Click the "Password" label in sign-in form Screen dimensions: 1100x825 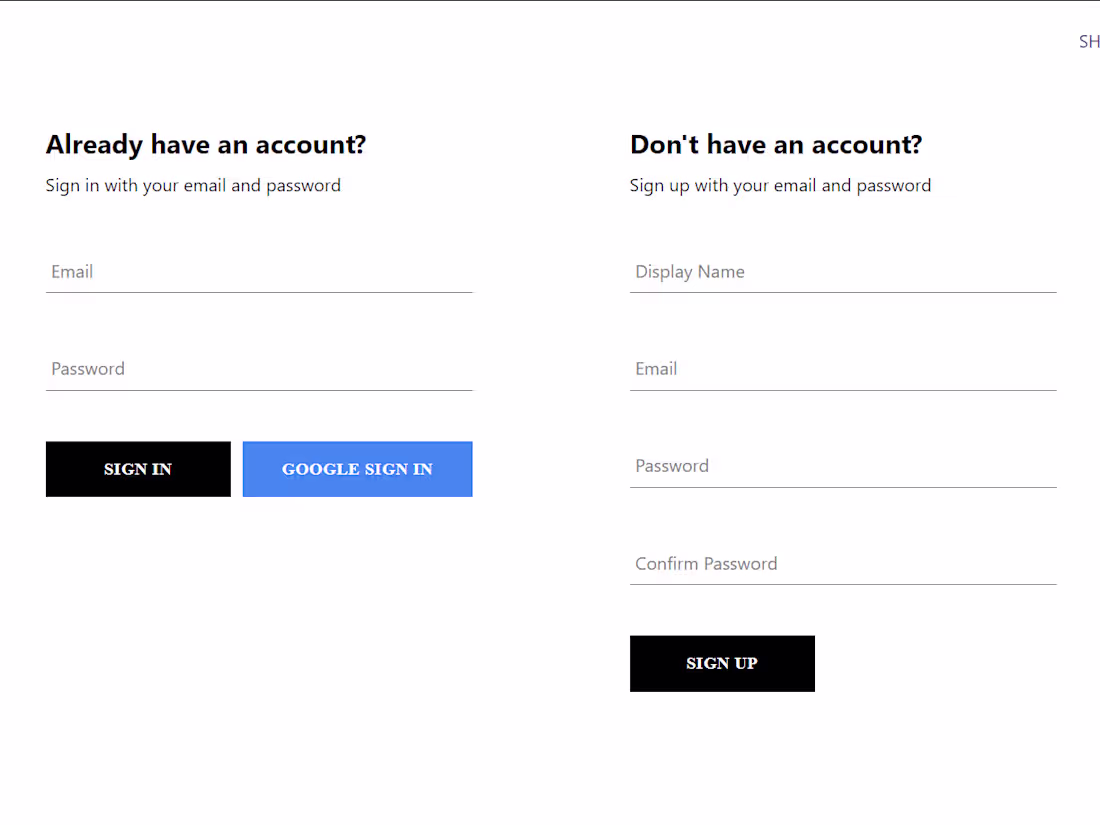click(88, 369)
